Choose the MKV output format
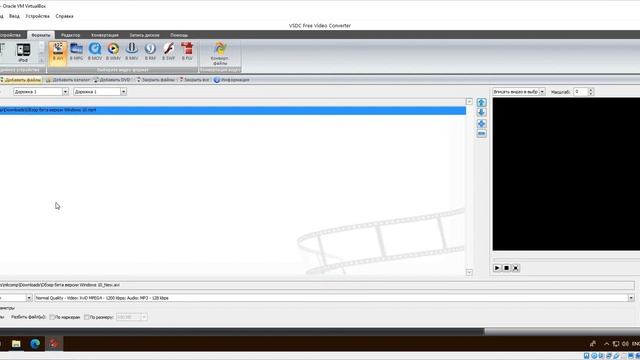 coord(131,52)
